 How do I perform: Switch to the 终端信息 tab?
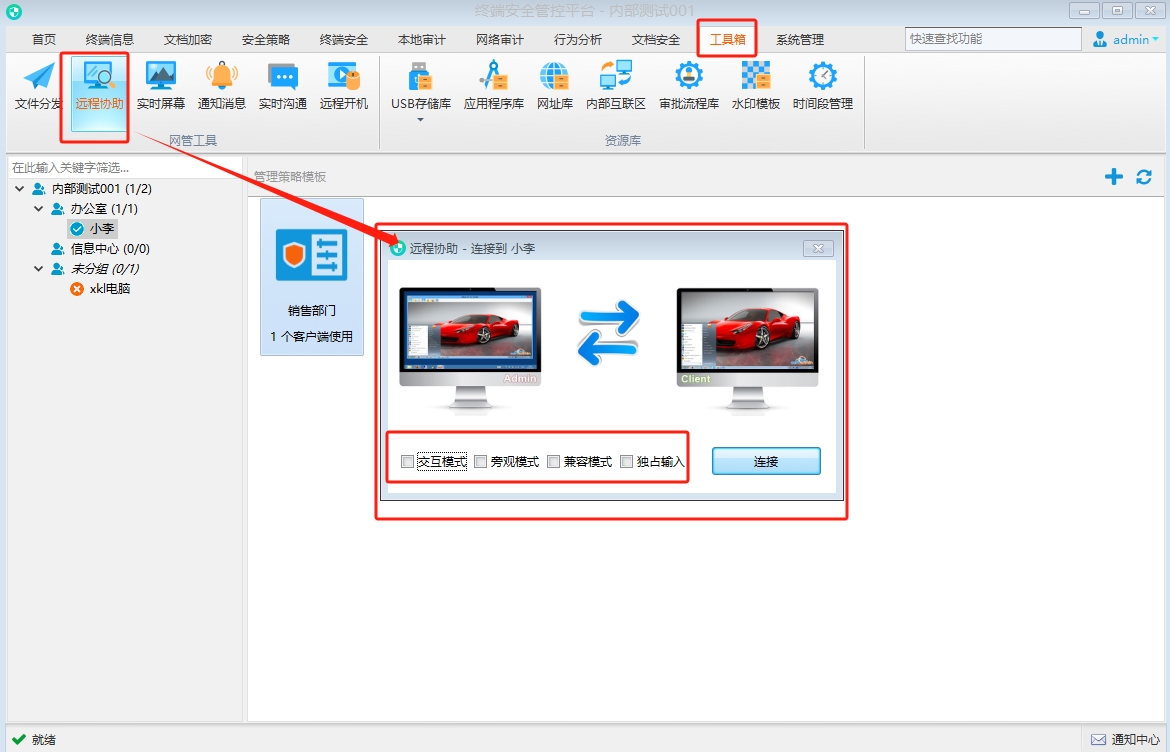110,40
